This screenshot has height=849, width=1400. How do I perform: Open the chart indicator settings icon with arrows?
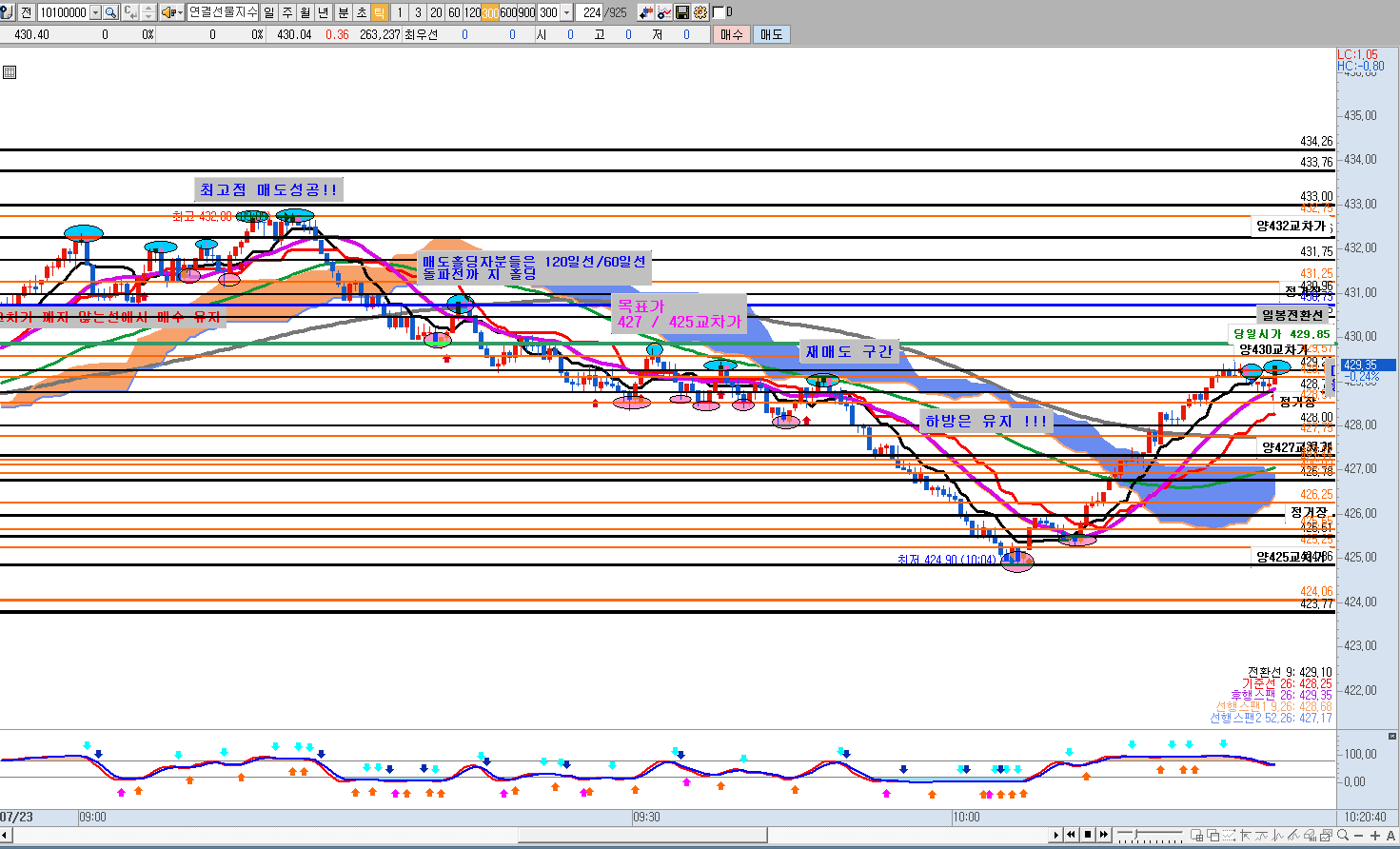646,12
